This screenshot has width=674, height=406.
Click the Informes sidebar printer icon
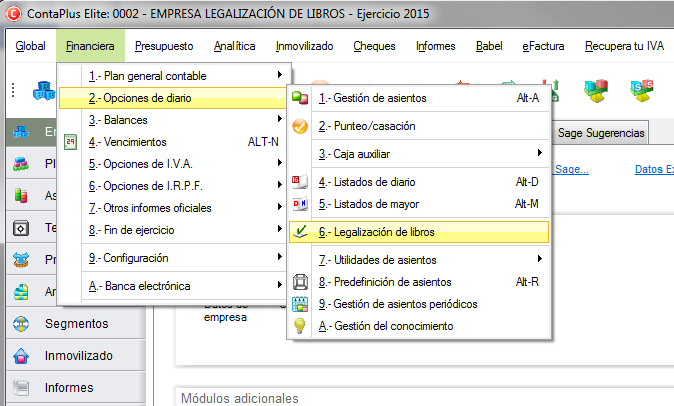(21, 388)
